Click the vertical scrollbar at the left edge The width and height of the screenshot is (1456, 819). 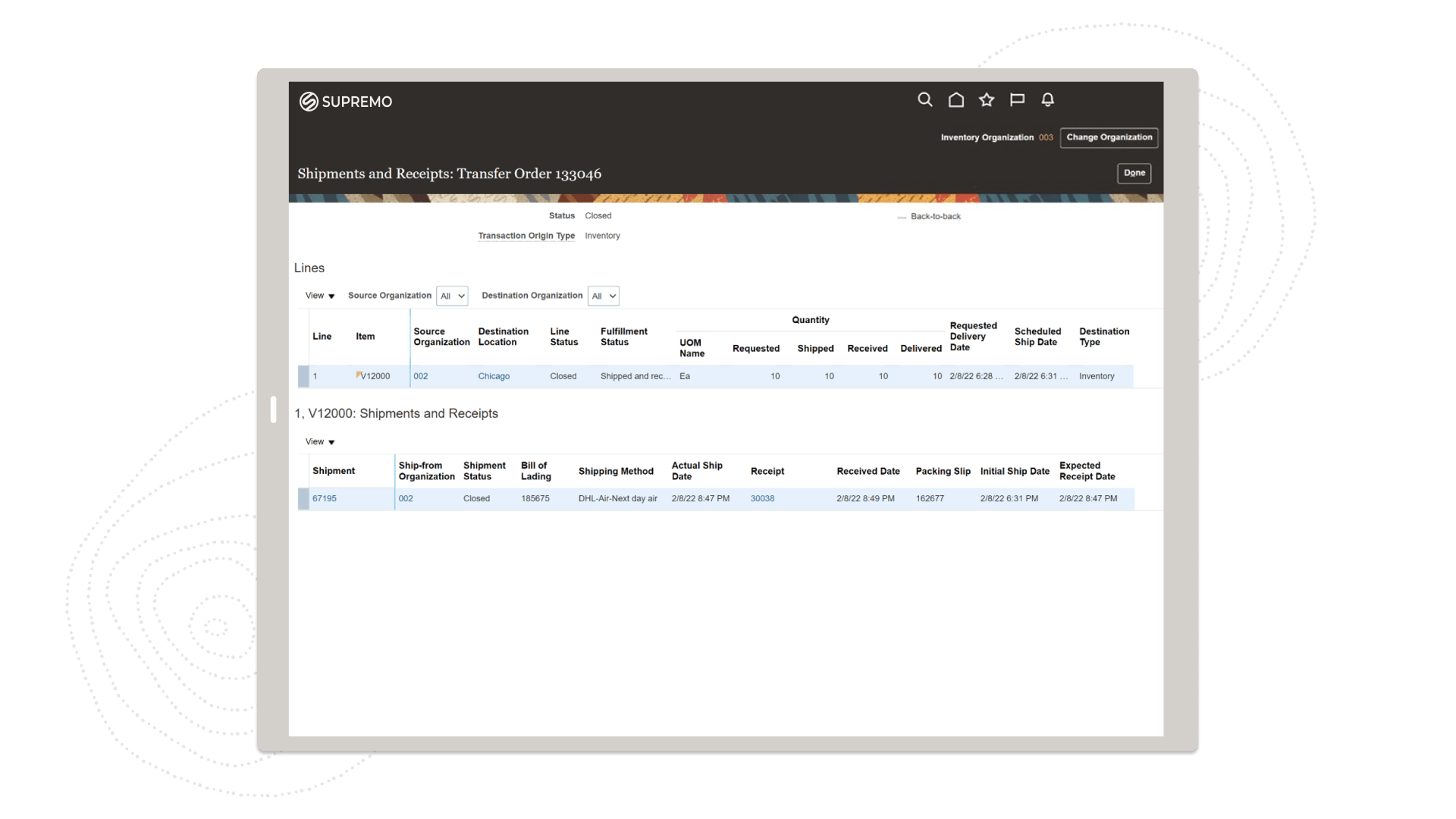click(x=275, y=409)
